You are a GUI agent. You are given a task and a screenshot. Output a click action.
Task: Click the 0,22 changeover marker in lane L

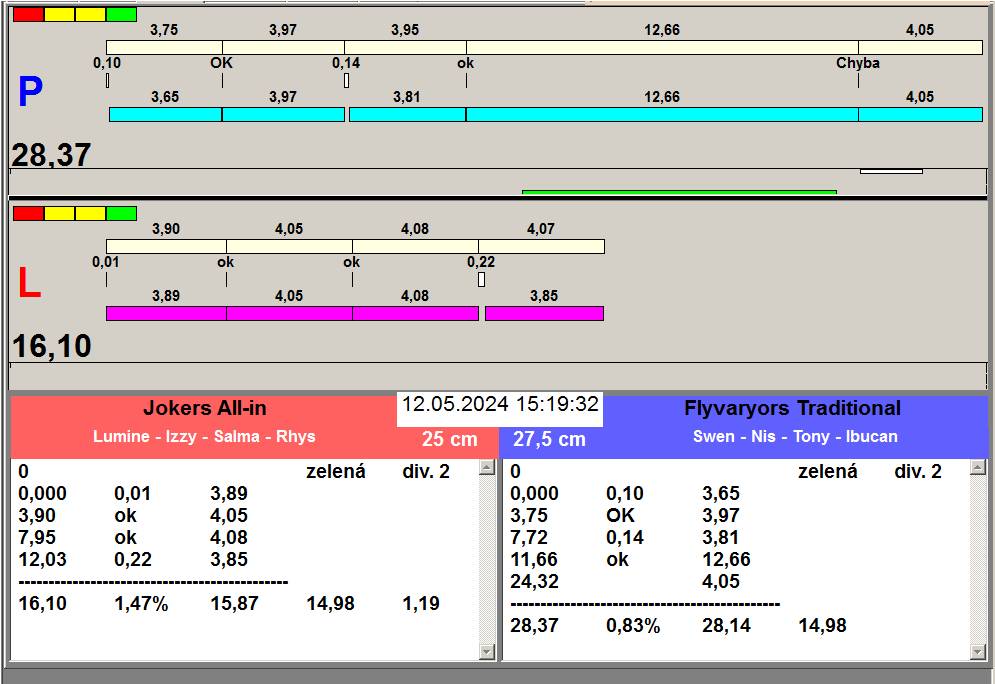tap(481, 279)
